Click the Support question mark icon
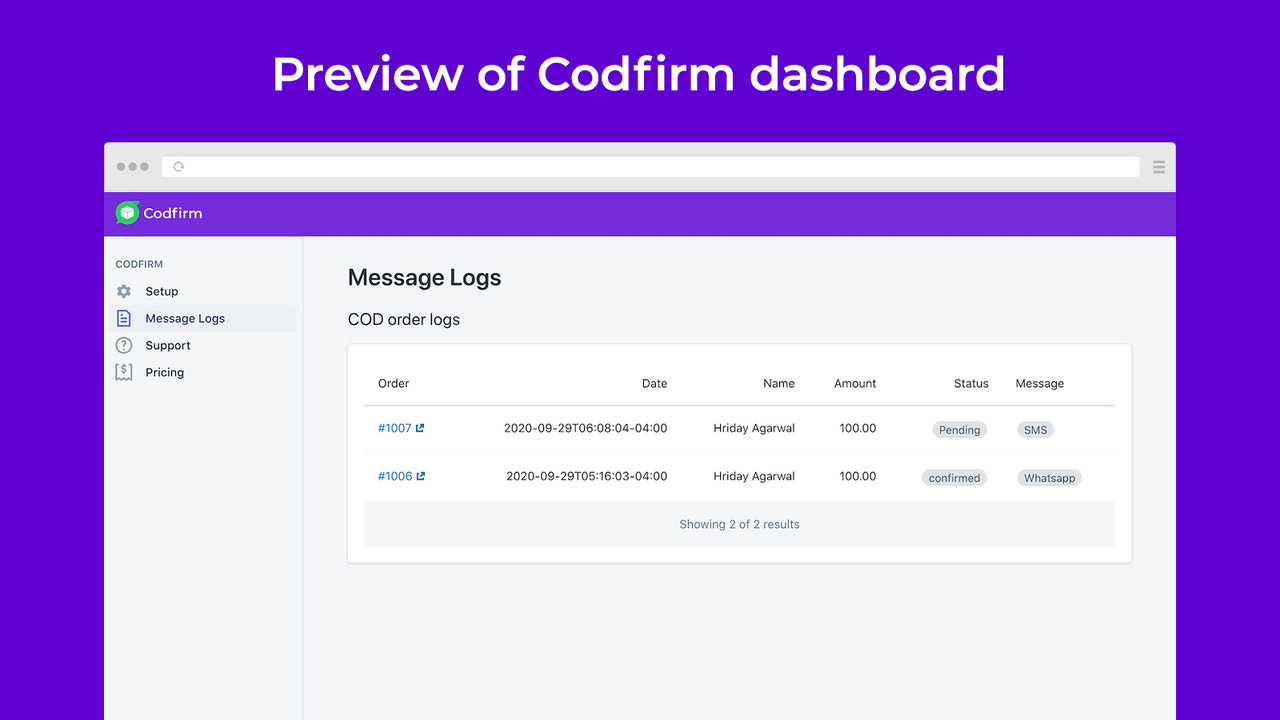 (x=123, y=345)
